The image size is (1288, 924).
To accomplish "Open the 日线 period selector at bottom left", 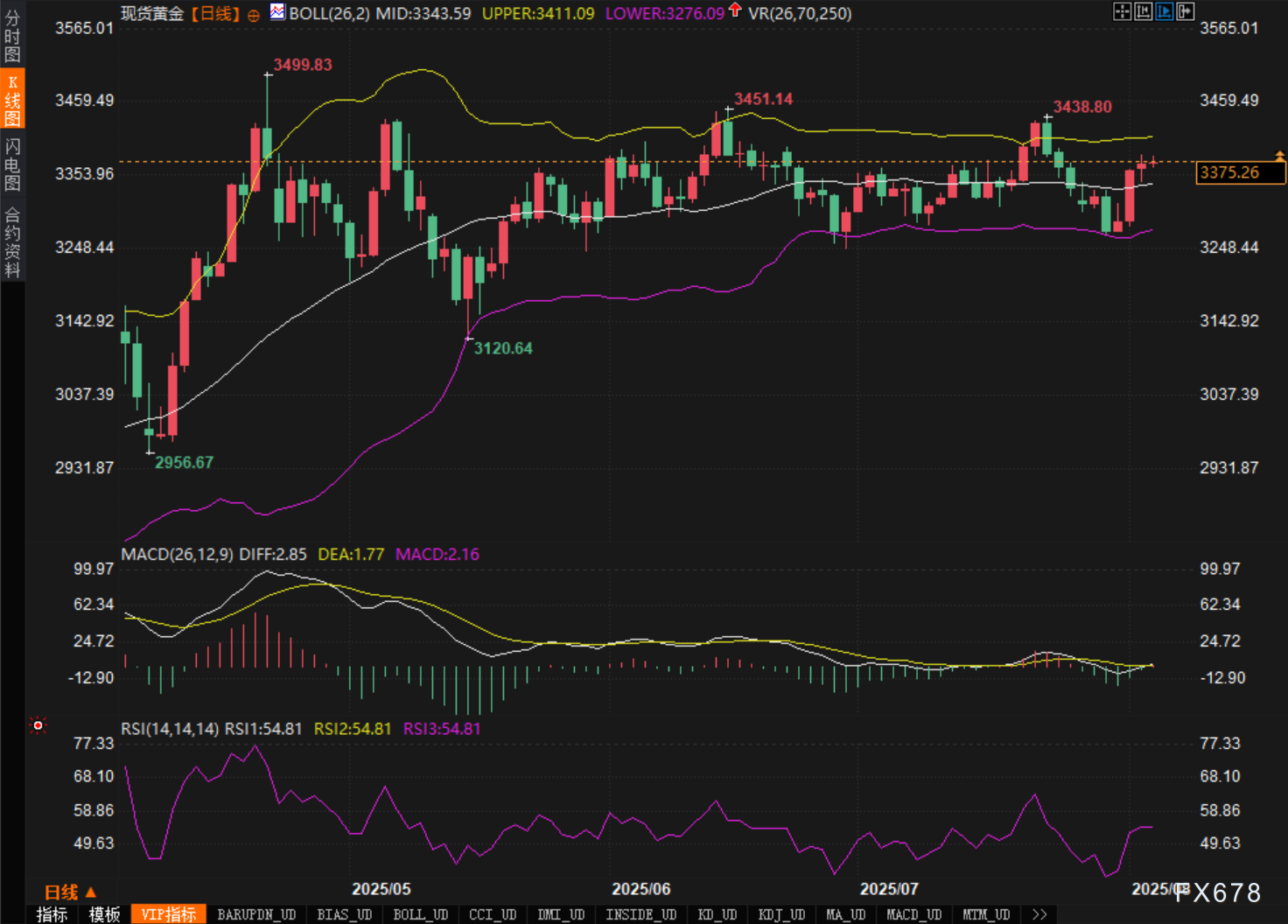I will (70, 892).
